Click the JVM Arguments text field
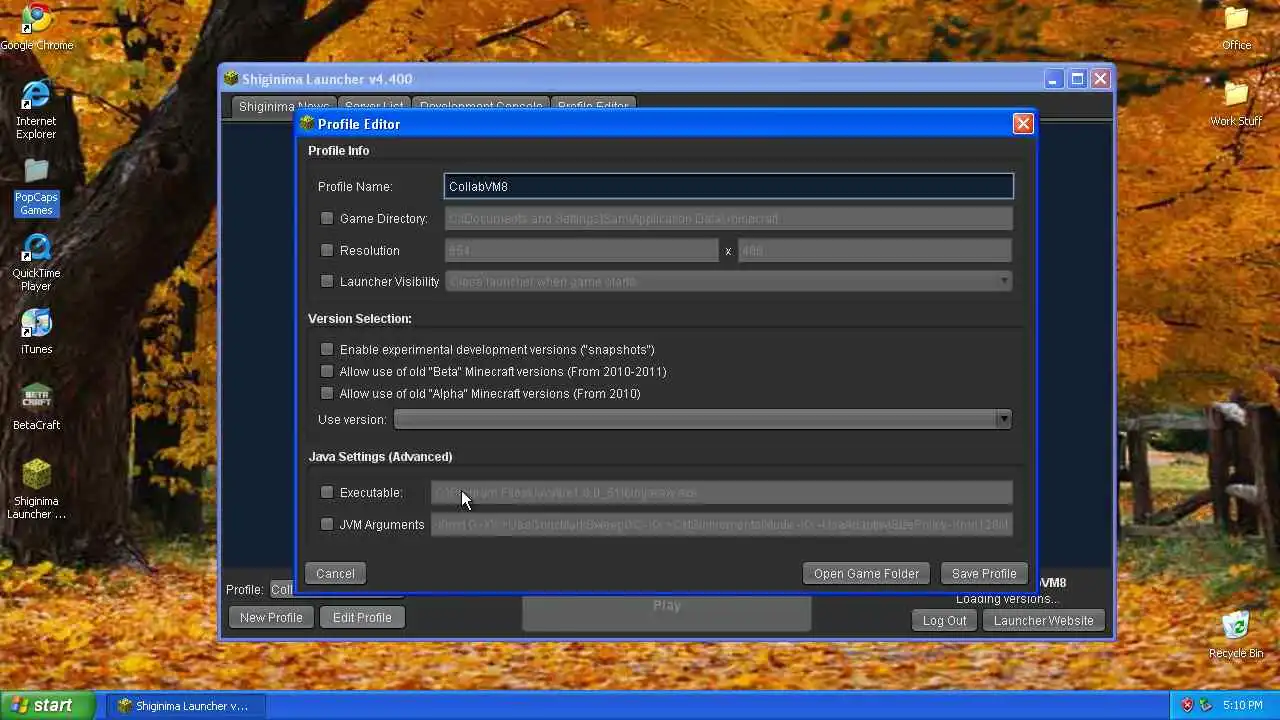Screen dimensions: 1280x720 [x=722, y=524]
